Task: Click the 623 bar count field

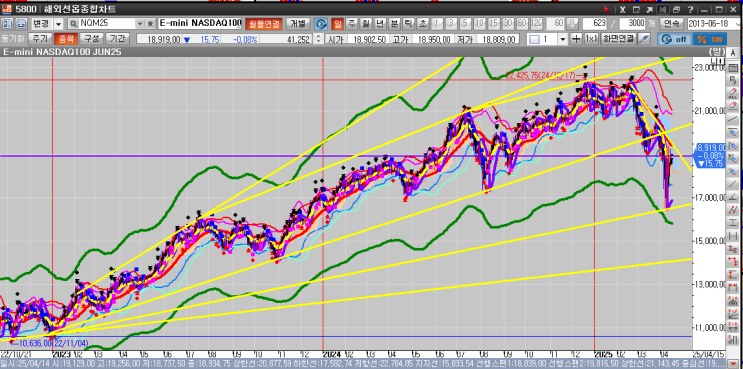Action: click(595, 24)
